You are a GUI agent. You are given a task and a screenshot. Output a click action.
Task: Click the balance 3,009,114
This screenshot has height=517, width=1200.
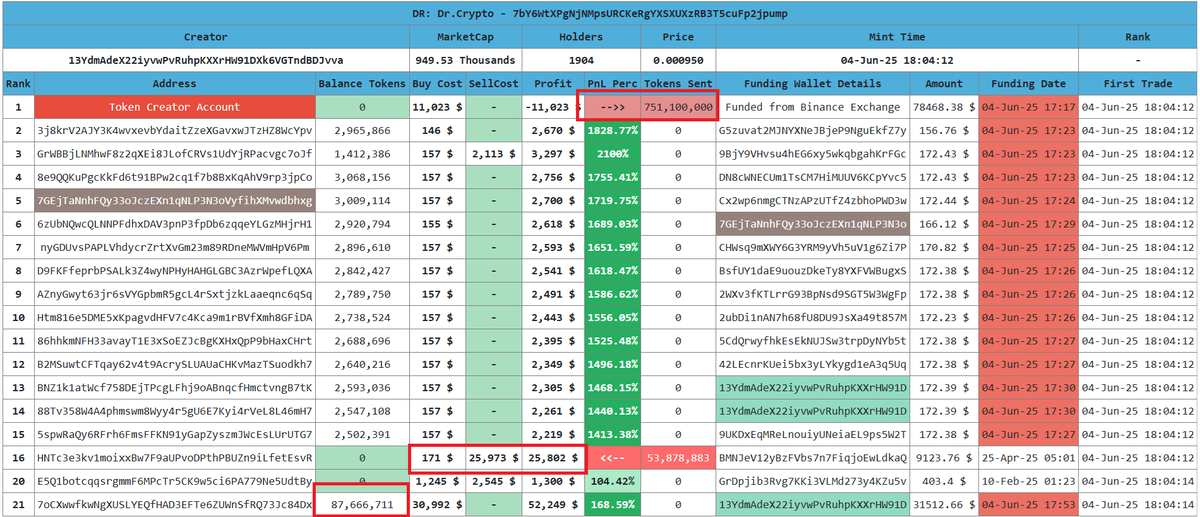click(361, 201)
